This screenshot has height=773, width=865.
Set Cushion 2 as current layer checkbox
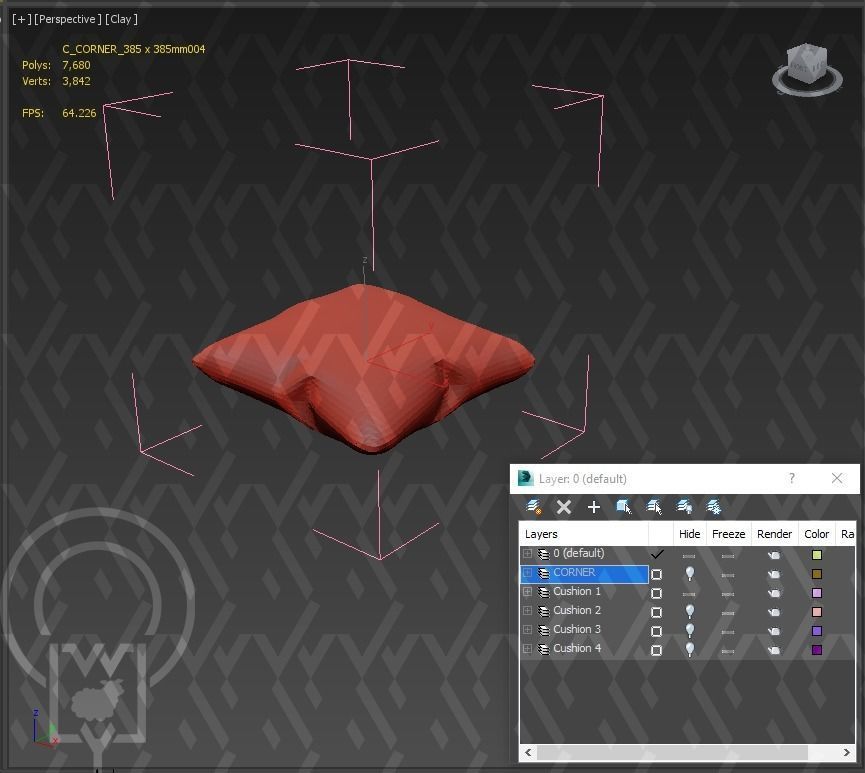pos(656,612)
